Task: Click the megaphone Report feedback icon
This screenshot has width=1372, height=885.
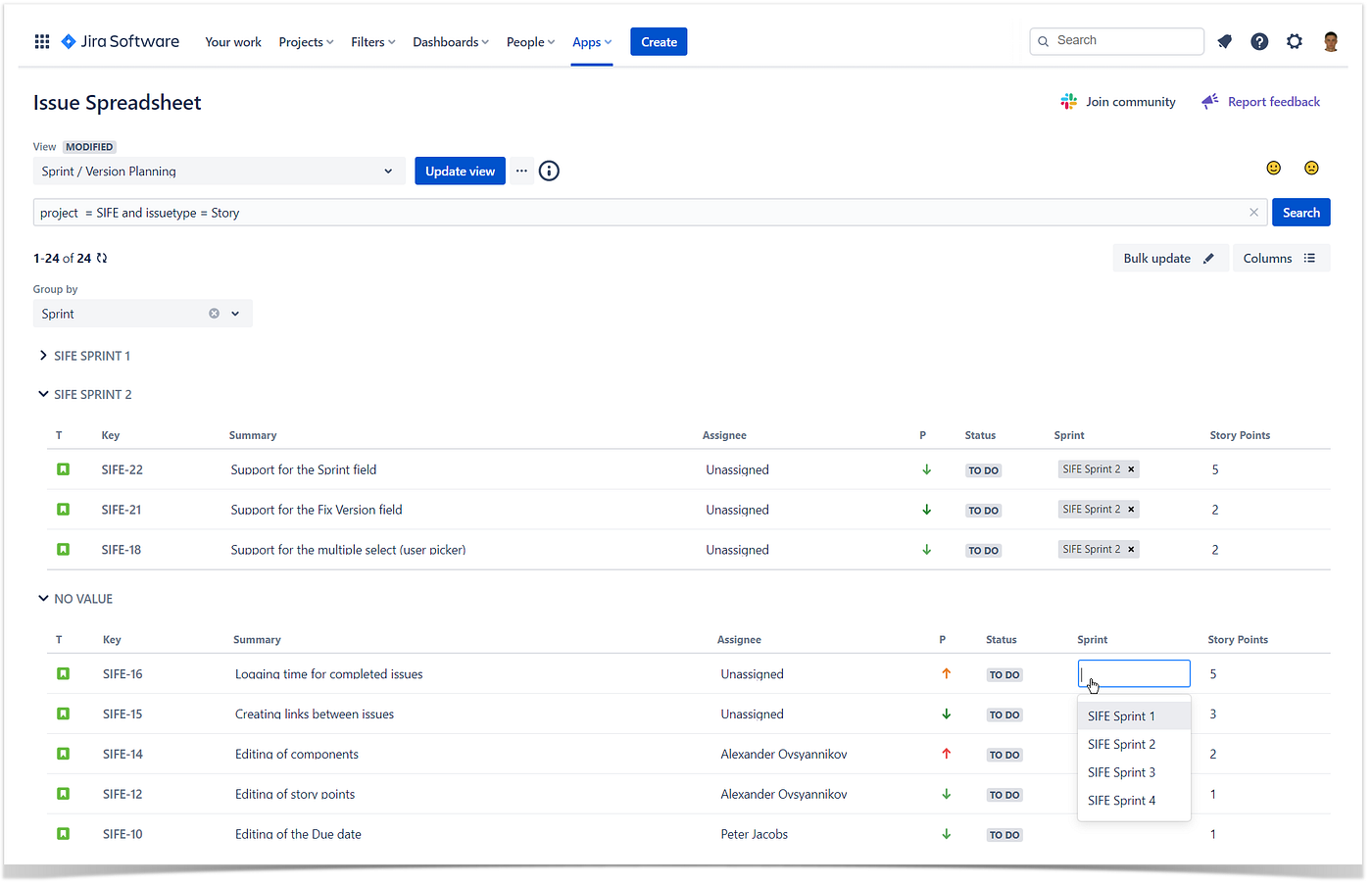Action: [1210, 102]
